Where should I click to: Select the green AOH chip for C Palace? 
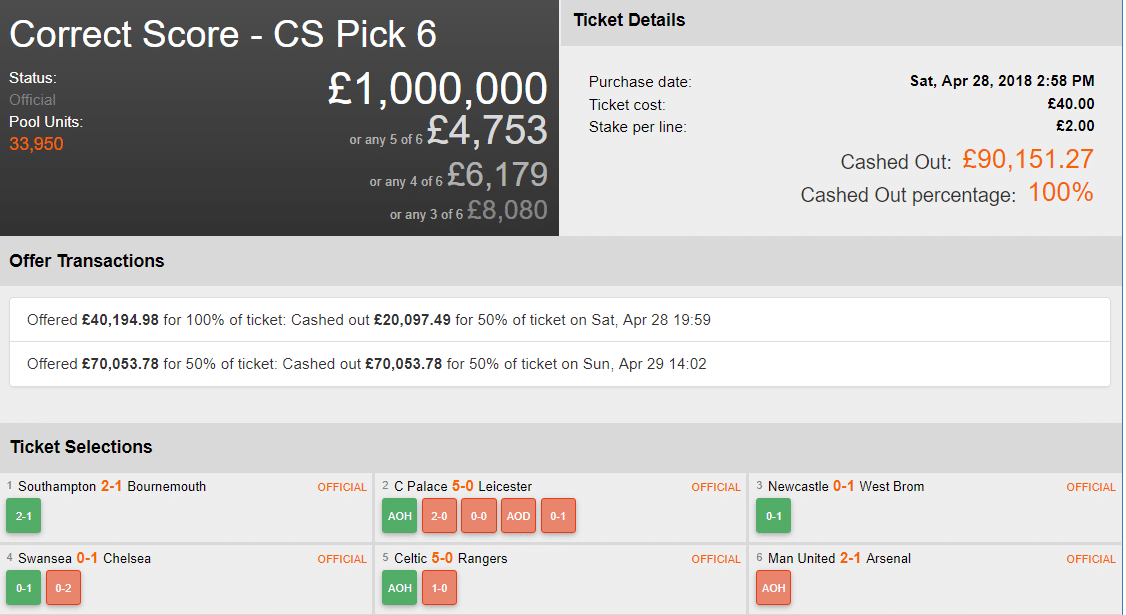399,516
